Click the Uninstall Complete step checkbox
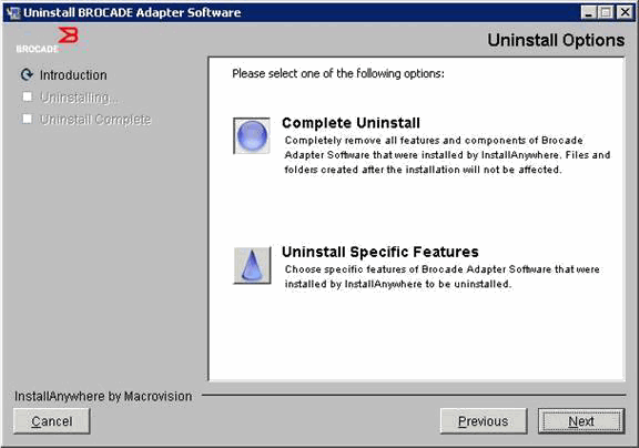The image size is (639, 448). [27, 119]
